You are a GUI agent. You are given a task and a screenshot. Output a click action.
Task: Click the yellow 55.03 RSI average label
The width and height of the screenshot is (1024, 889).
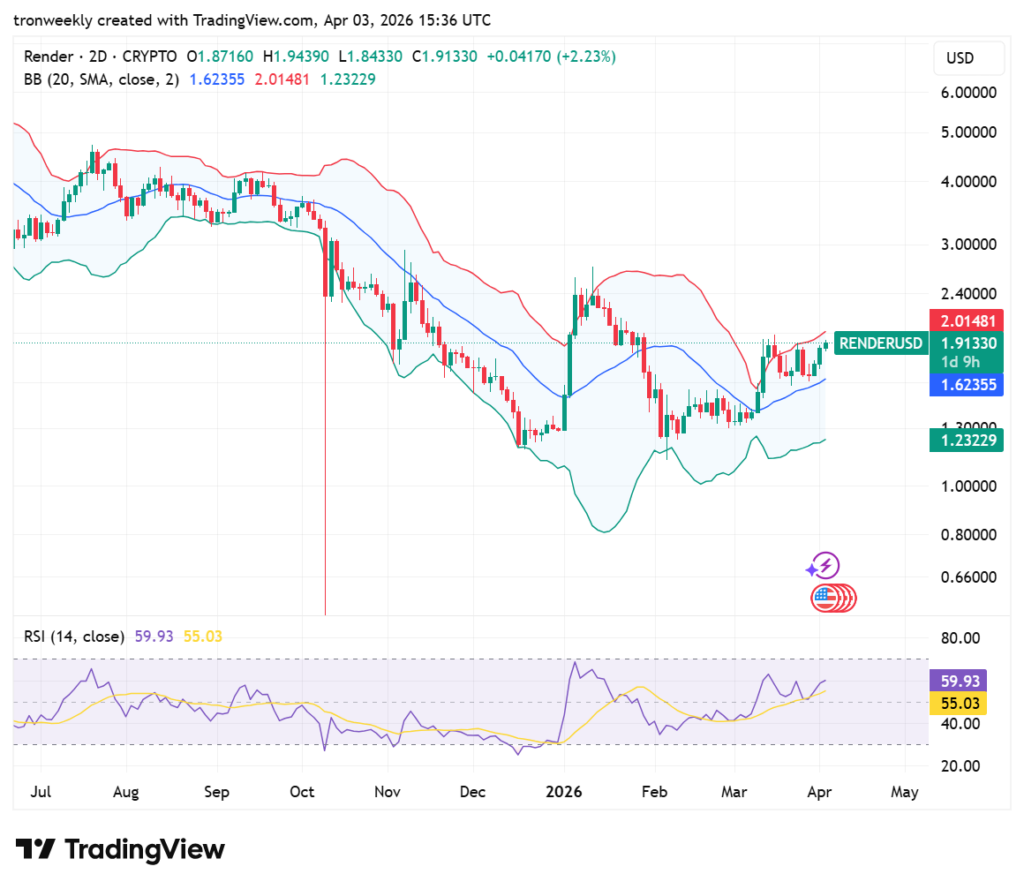point(959,703)
